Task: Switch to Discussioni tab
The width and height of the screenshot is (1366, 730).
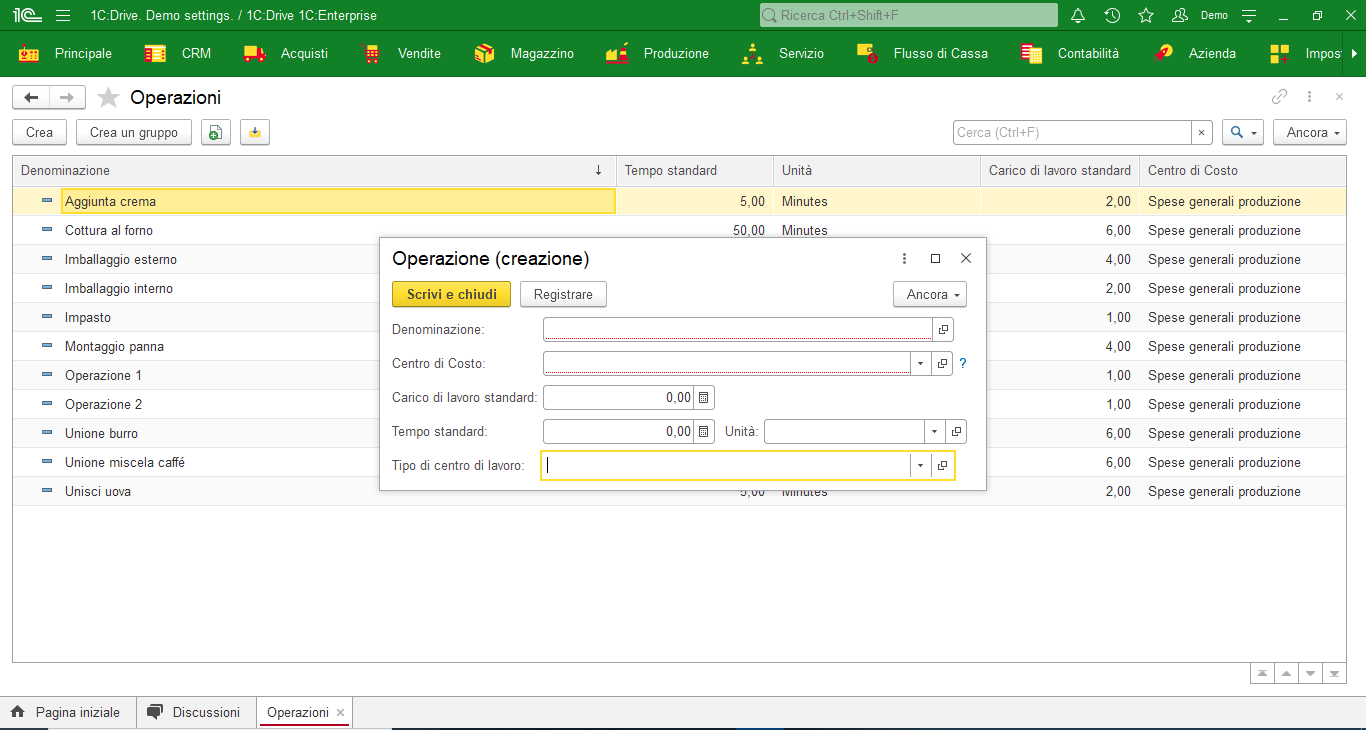Action: coord(194,712)
